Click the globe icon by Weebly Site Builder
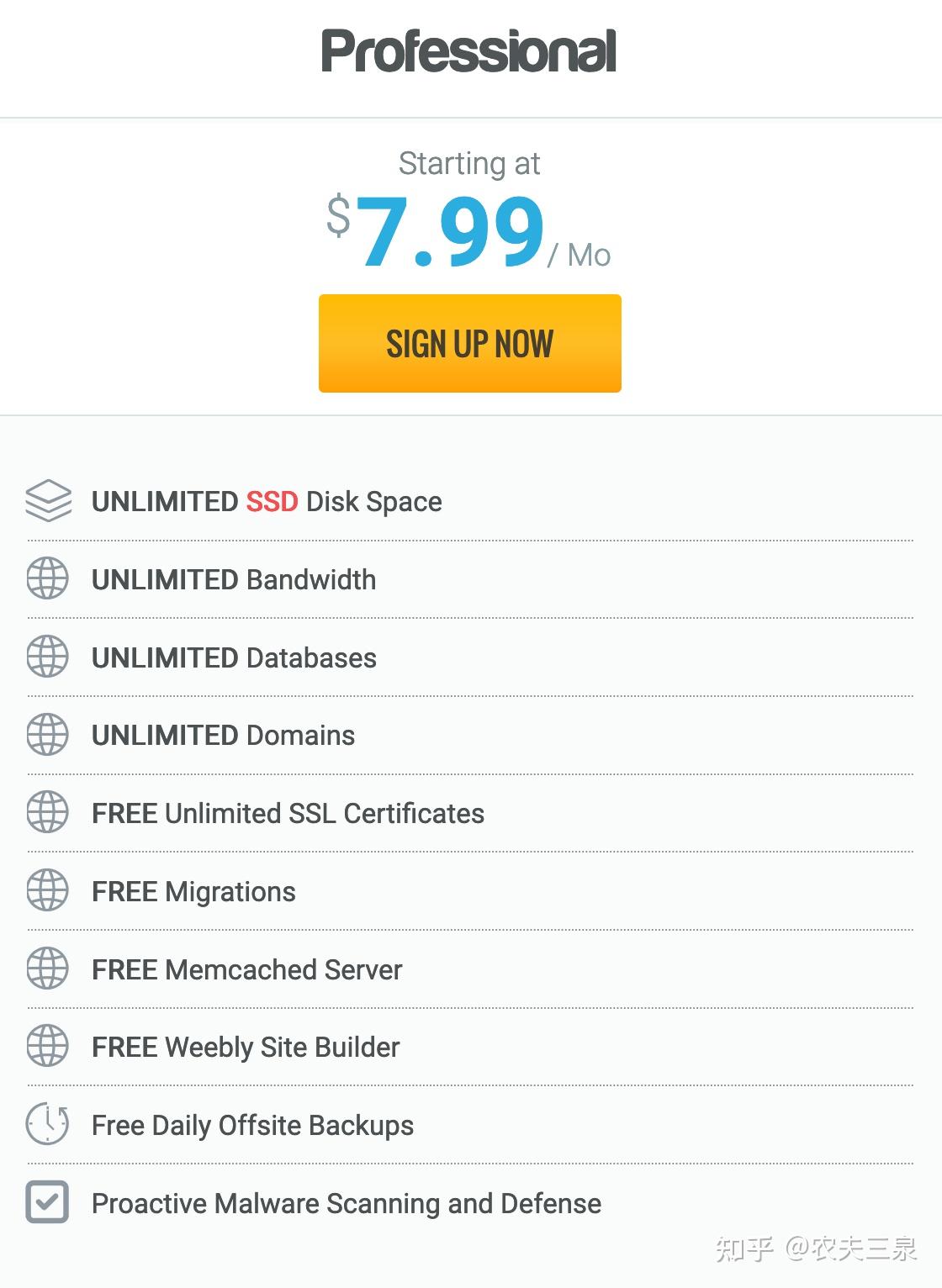Viewport: 942px width, 1288px height. point(48,1046)
